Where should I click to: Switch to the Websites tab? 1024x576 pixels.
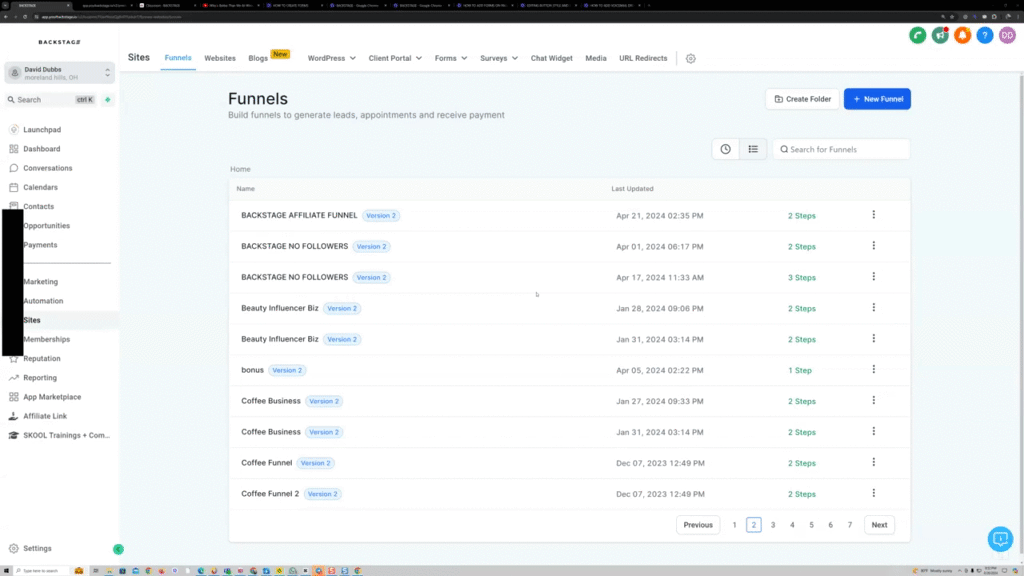(219, 58)
